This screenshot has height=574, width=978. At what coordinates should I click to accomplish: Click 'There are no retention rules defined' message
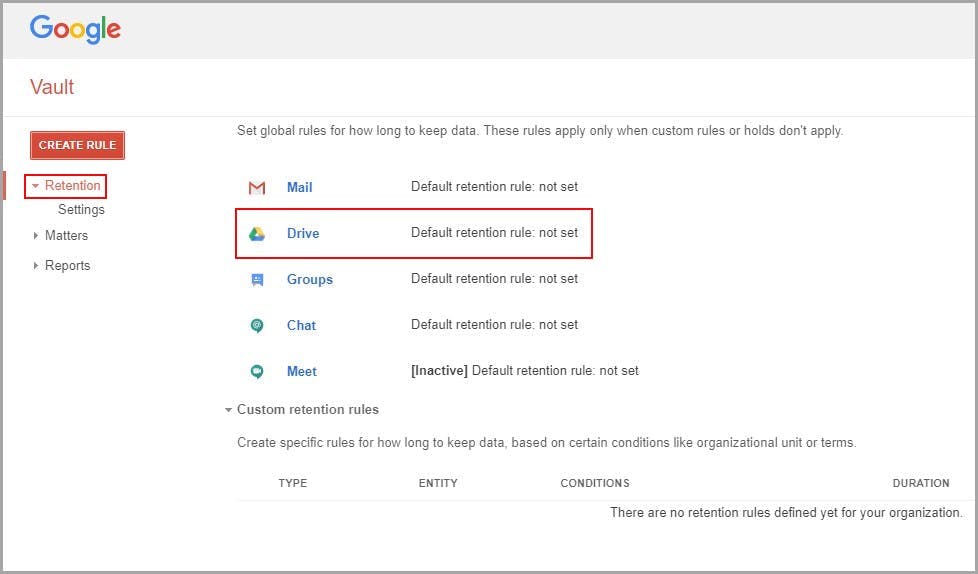786,512
